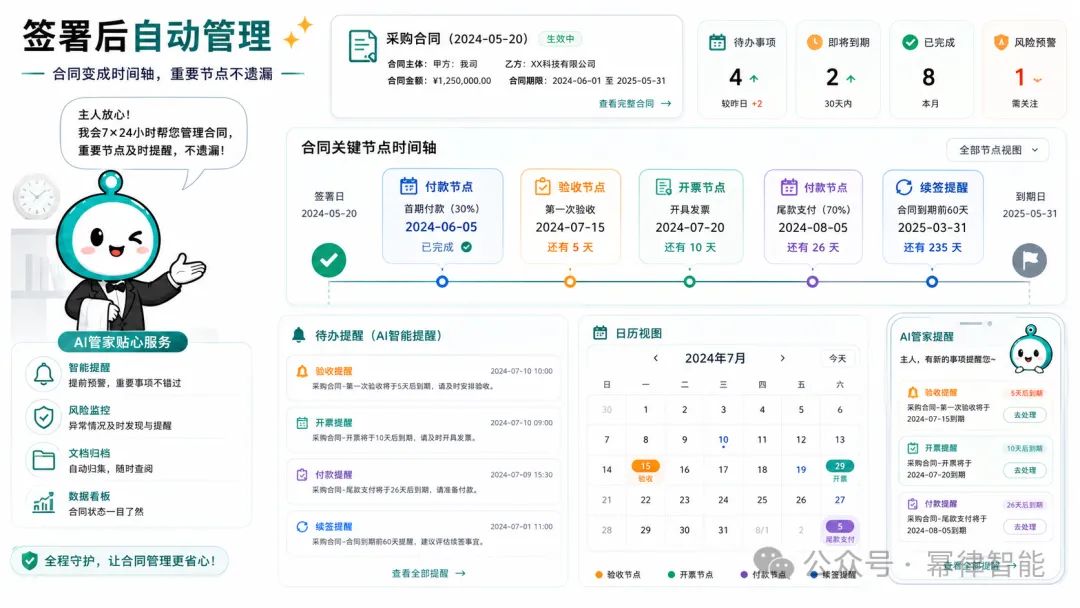Click clipboard icon in AI管家 付款提醒 card
The image size is (1080, 608).
pyautogui.click(x=913, y=504)
